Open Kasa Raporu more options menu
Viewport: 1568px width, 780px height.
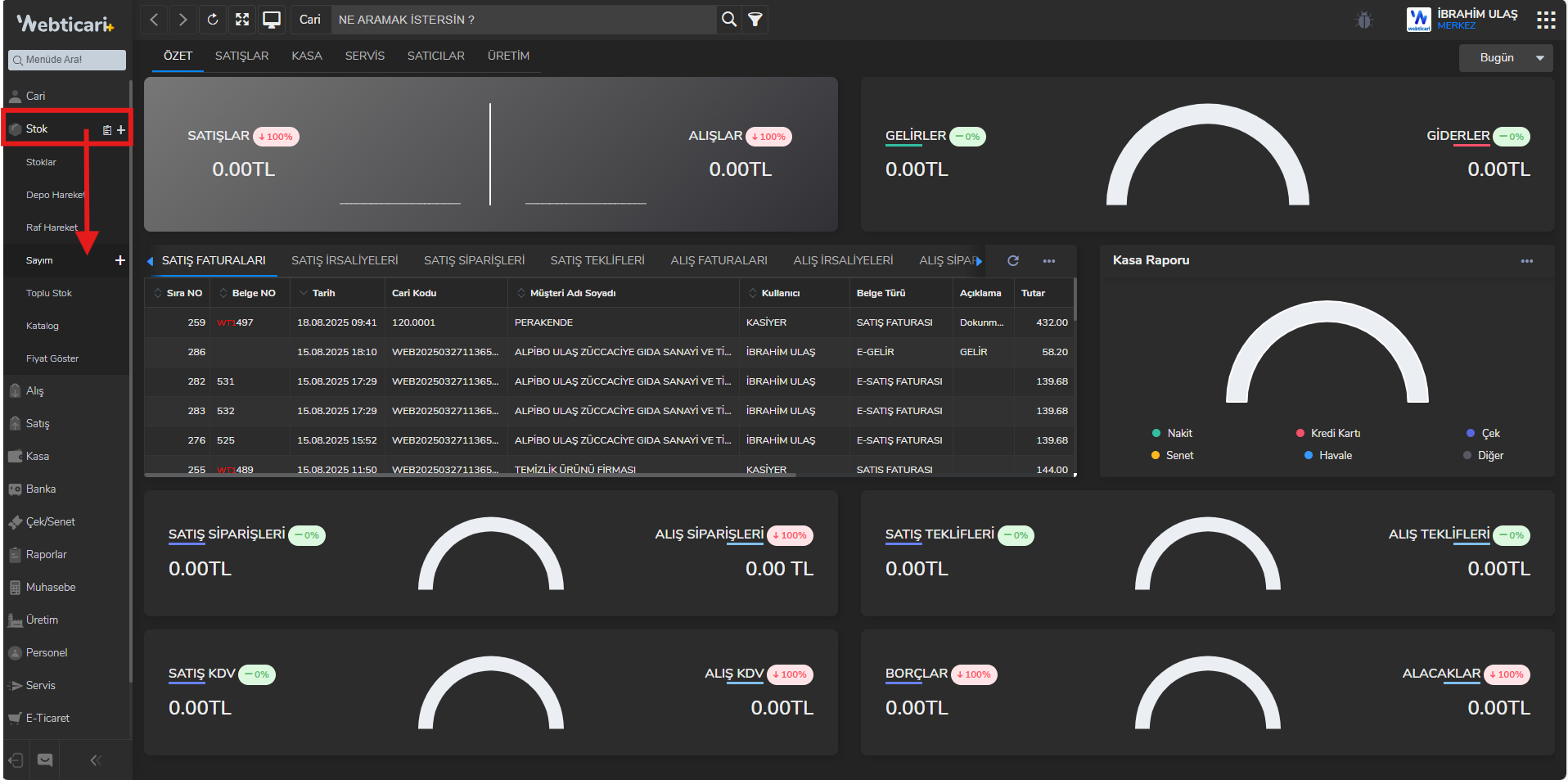coord(1526,261)
